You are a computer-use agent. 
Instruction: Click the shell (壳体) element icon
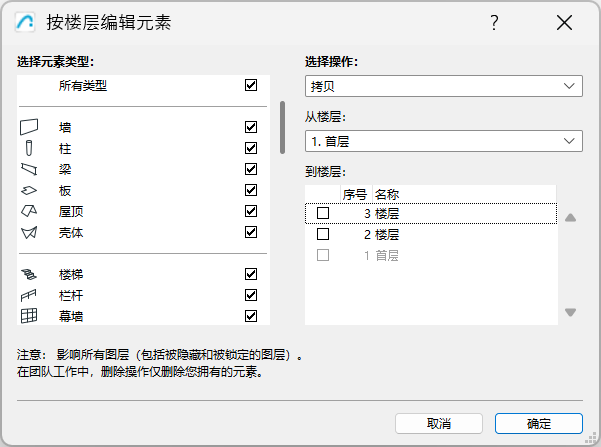29,232
